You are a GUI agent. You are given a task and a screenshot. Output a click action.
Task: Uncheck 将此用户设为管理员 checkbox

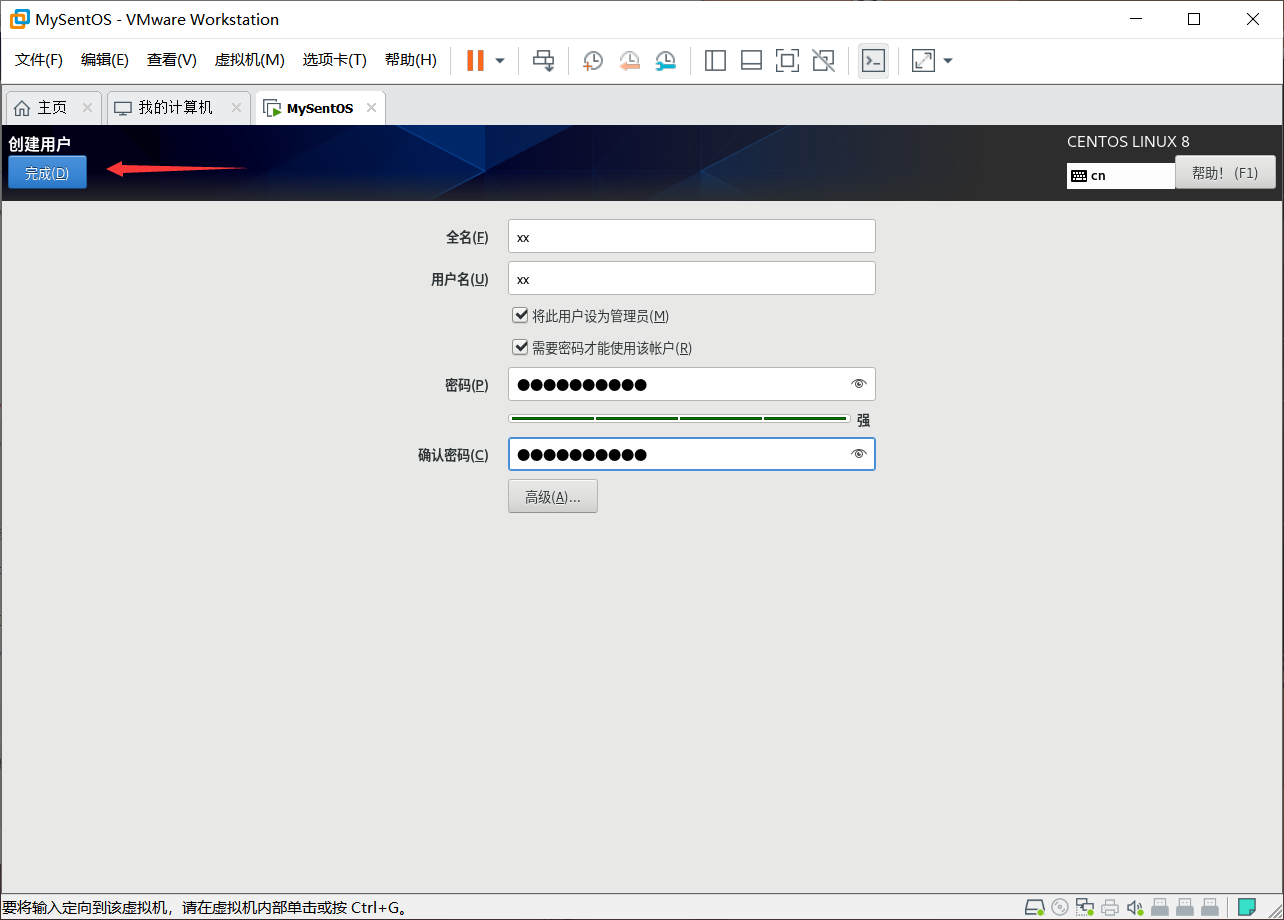click(x=520, y=315)
